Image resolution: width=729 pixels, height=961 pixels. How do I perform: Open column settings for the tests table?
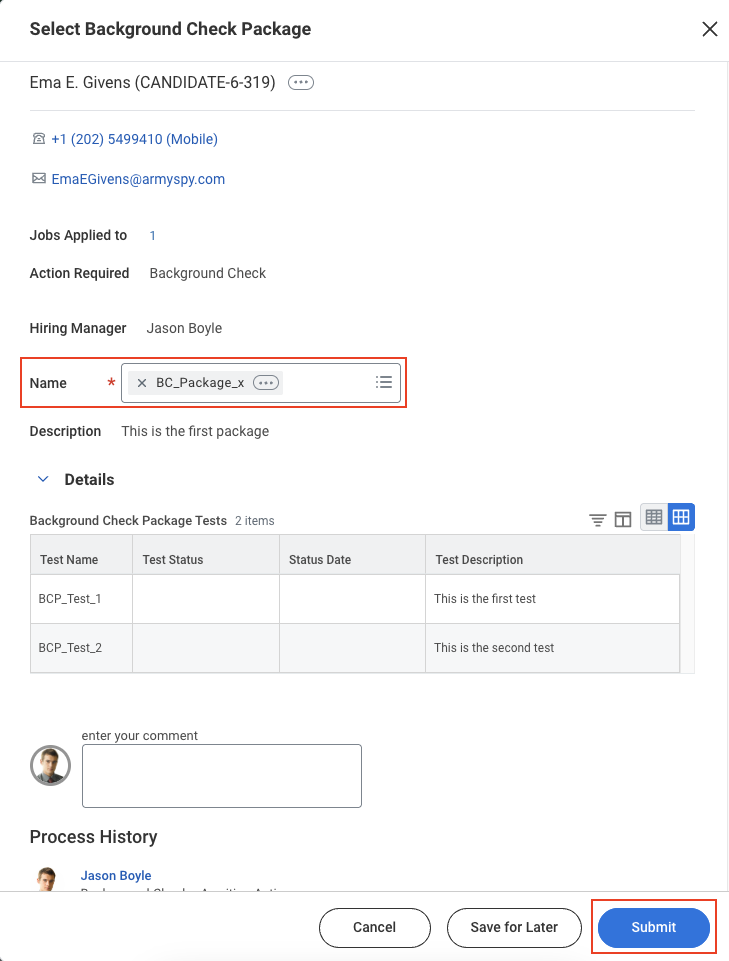point(623,520)
